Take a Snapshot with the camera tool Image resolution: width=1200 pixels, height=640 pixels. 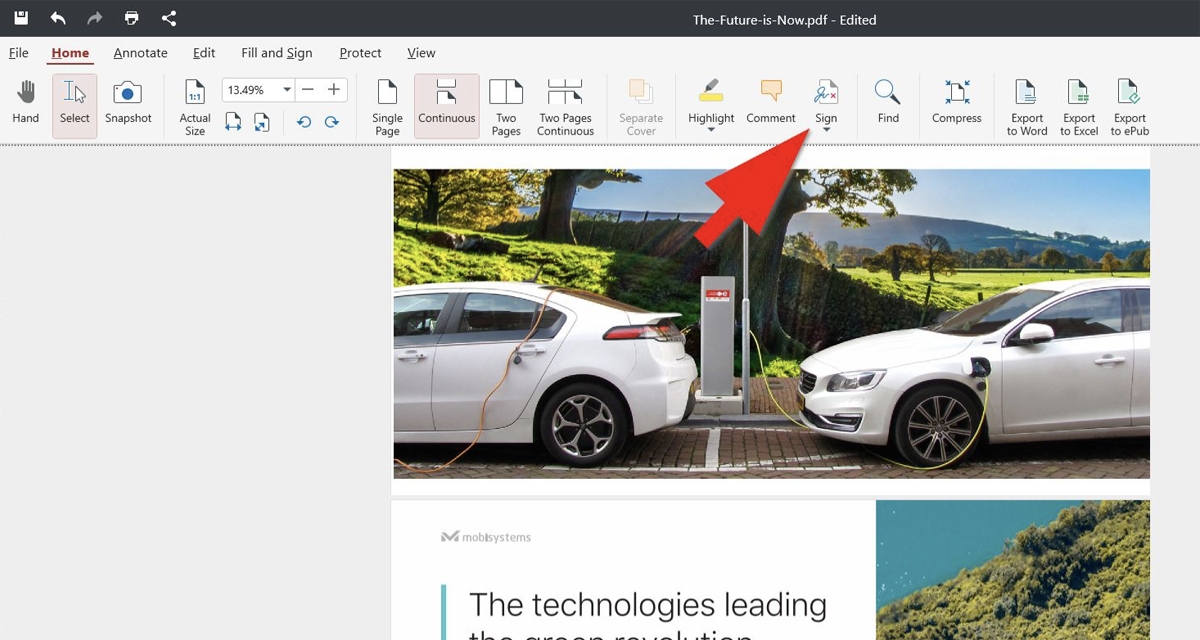click(128, 104)
